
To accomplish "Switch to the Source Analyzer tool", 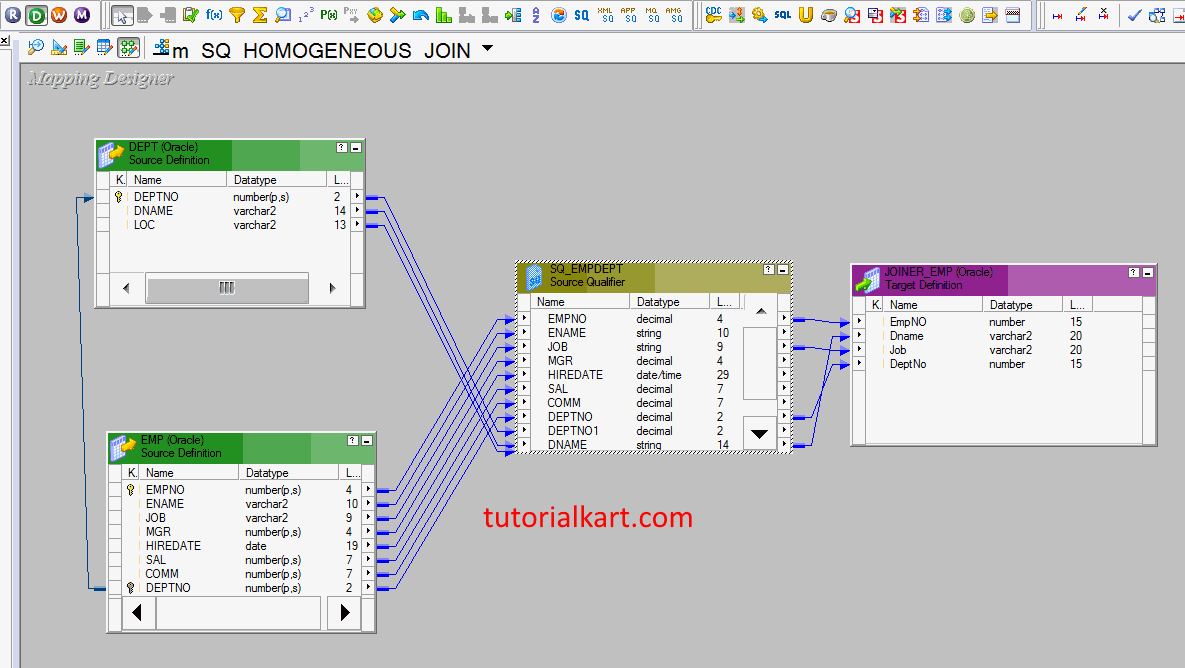I will (36, 47).
